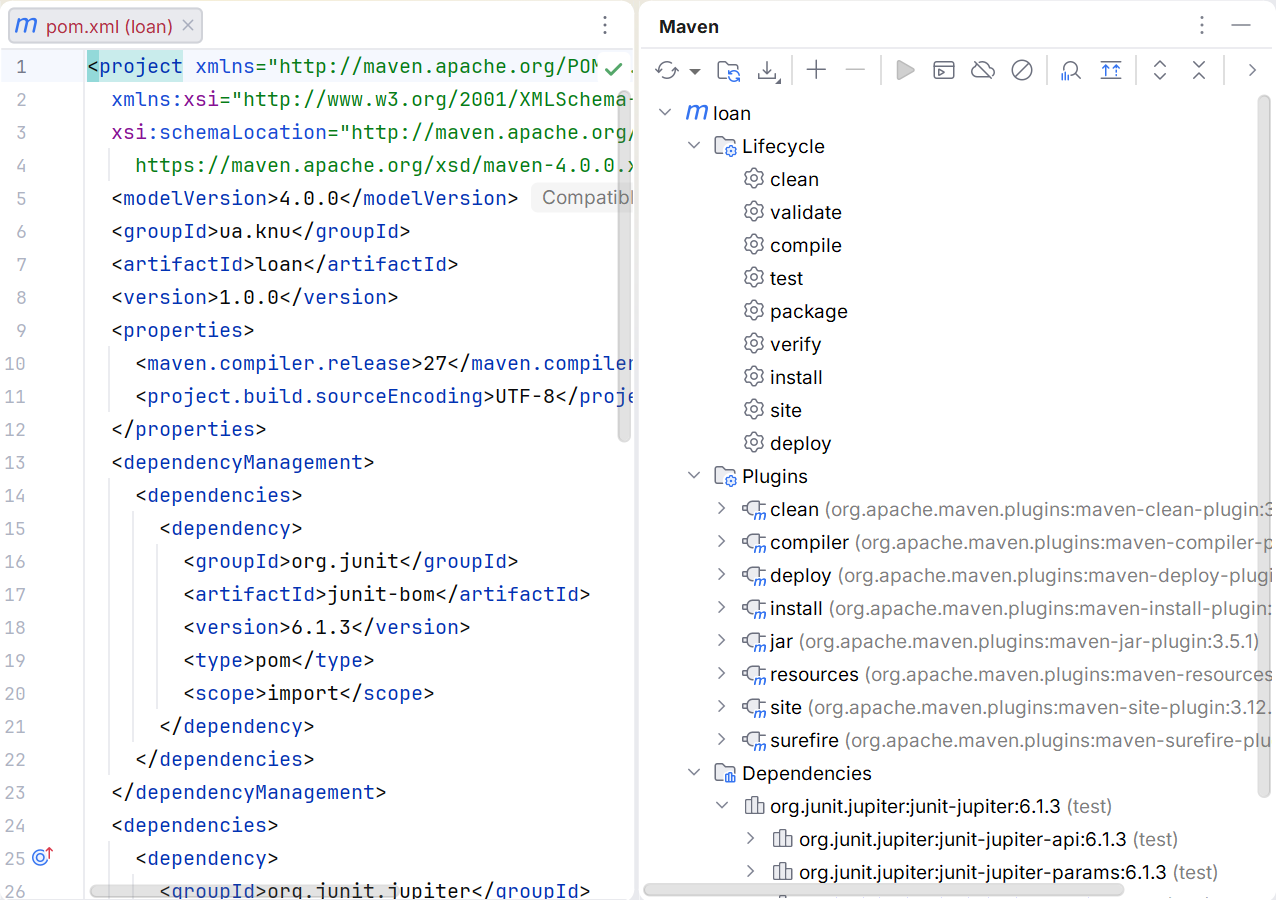Click the Plugins folder icon
Viewport: 1276px width, 900px height.
[726, 476]
